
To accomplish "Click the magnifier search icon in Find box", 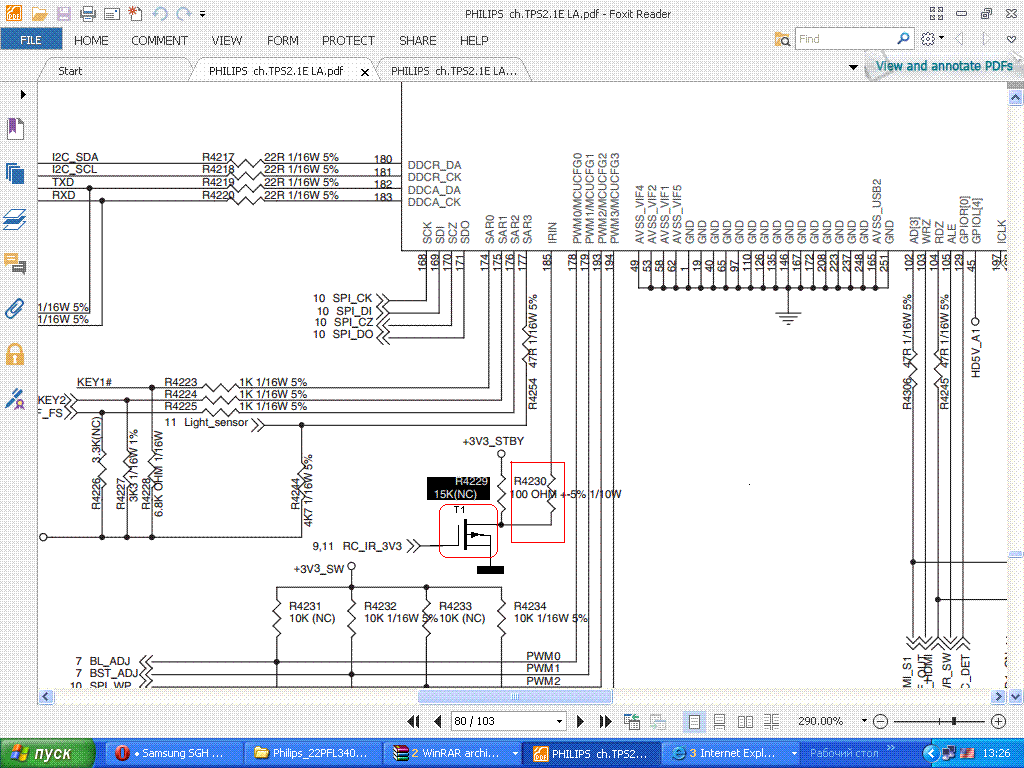I will tap(903, 39).
